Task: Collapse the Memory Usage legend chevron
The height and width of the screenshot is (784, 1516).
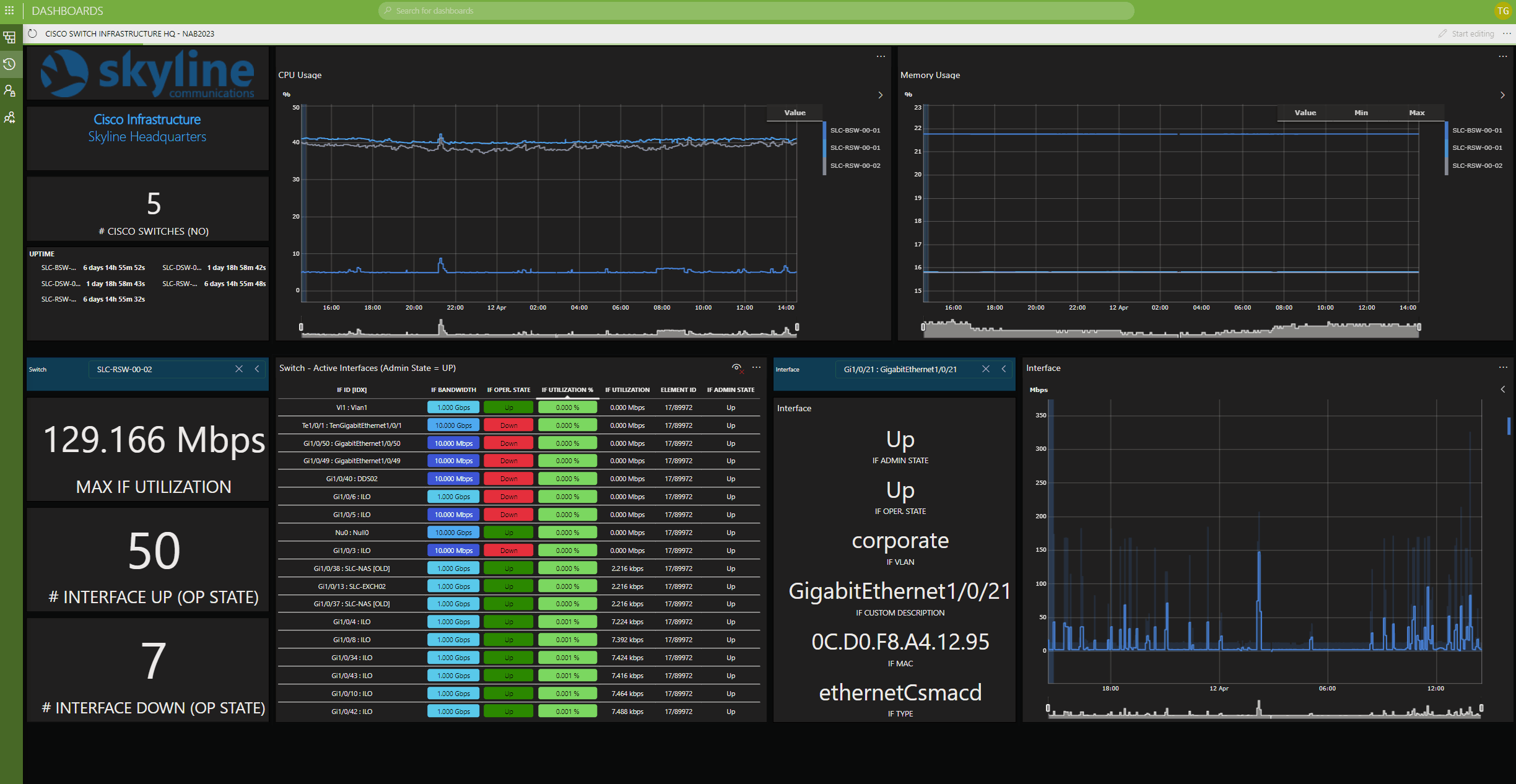Action: coord(1502,95)
